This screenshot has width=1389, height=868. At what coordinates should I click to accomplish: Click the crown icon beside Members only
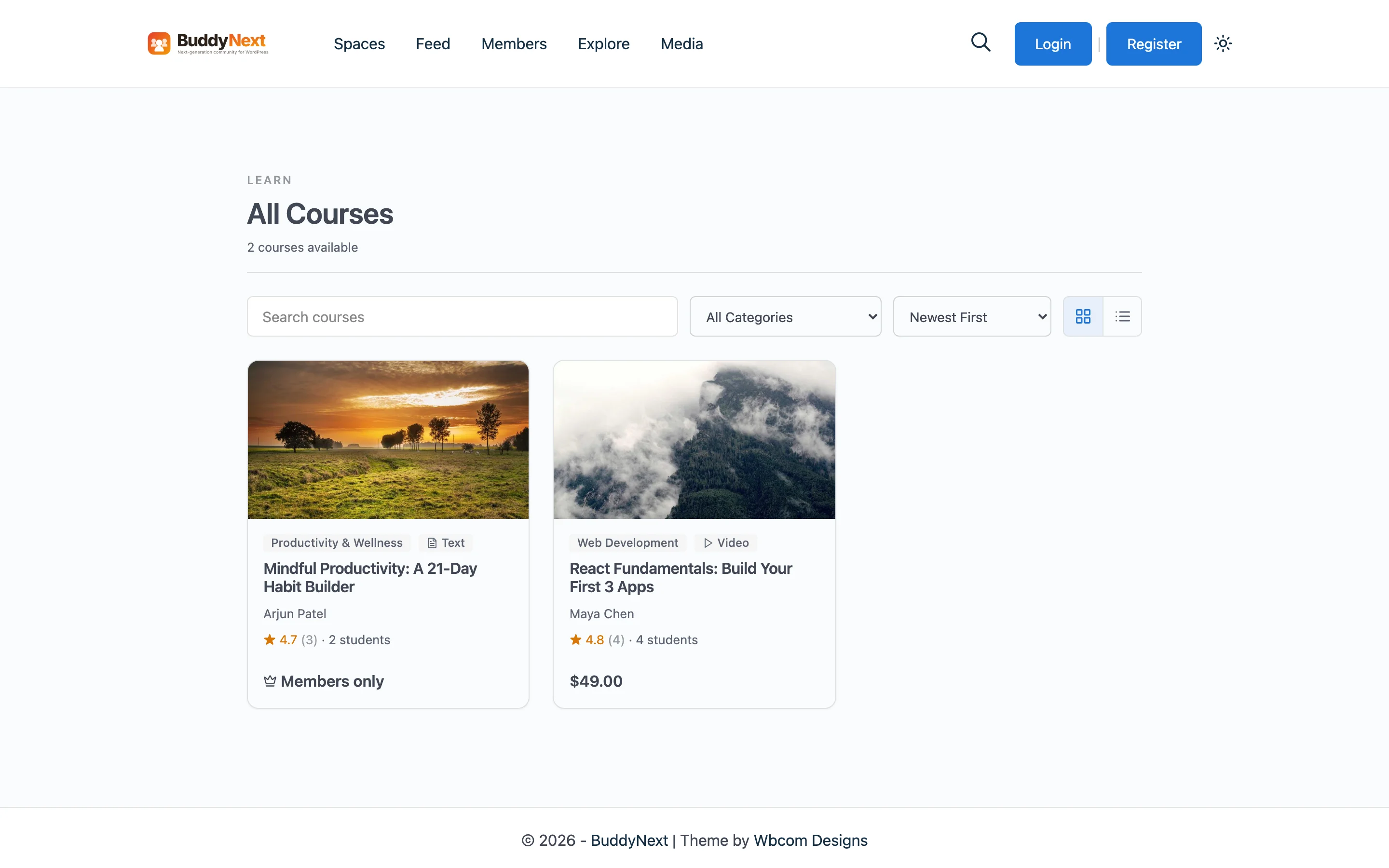pos(270,681)
